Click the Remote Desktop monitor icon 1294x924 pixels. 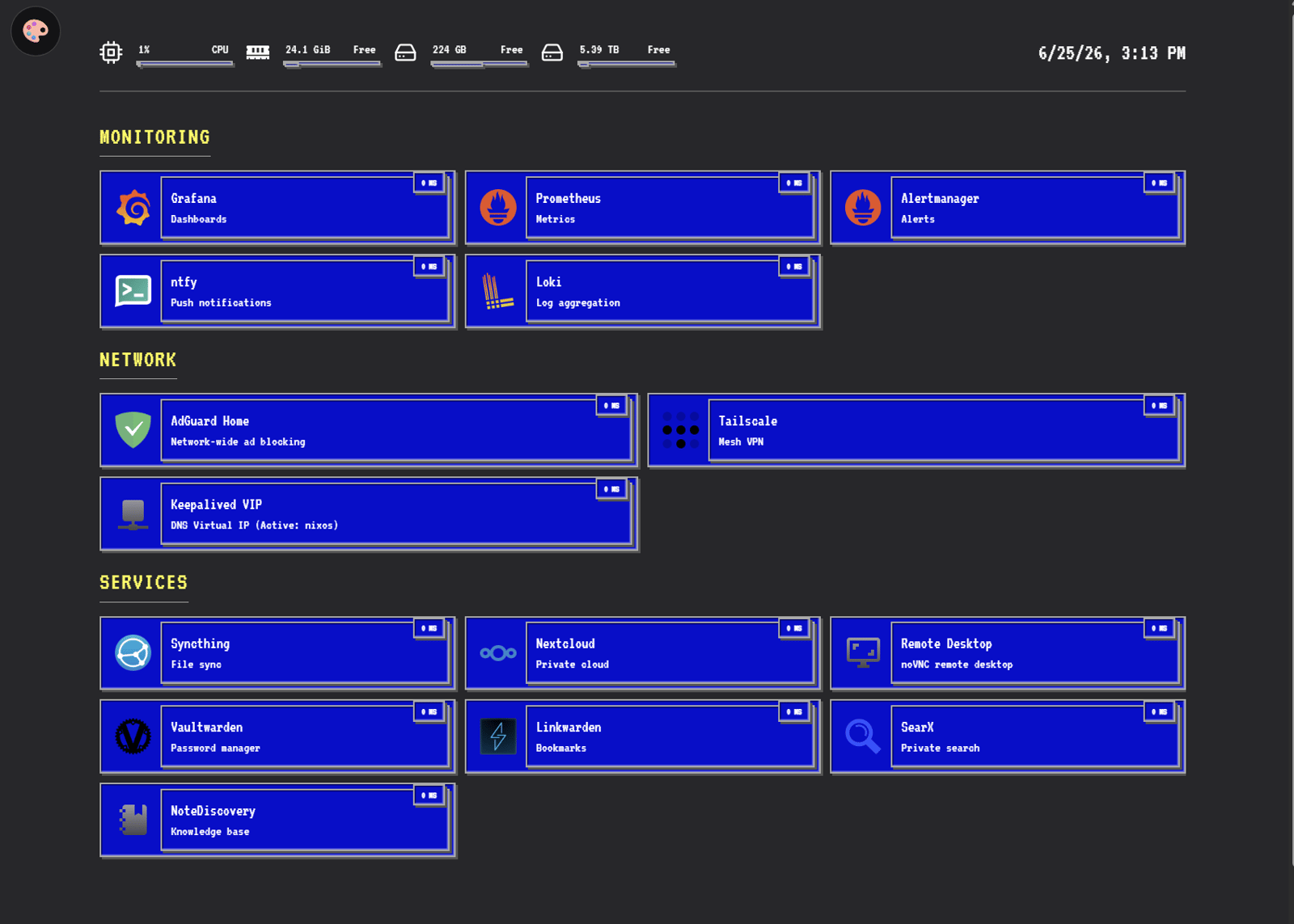click(863, 653)
